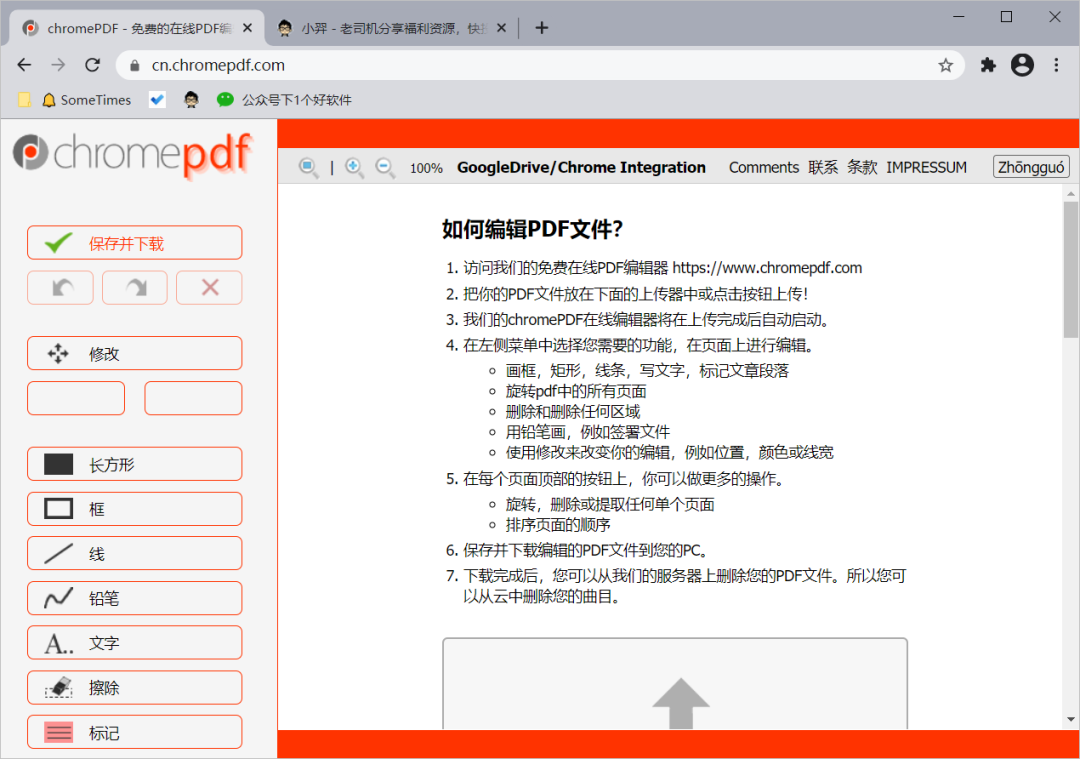Select the 修改 move tool
The image size is (1080, 759).
point(135,353)
